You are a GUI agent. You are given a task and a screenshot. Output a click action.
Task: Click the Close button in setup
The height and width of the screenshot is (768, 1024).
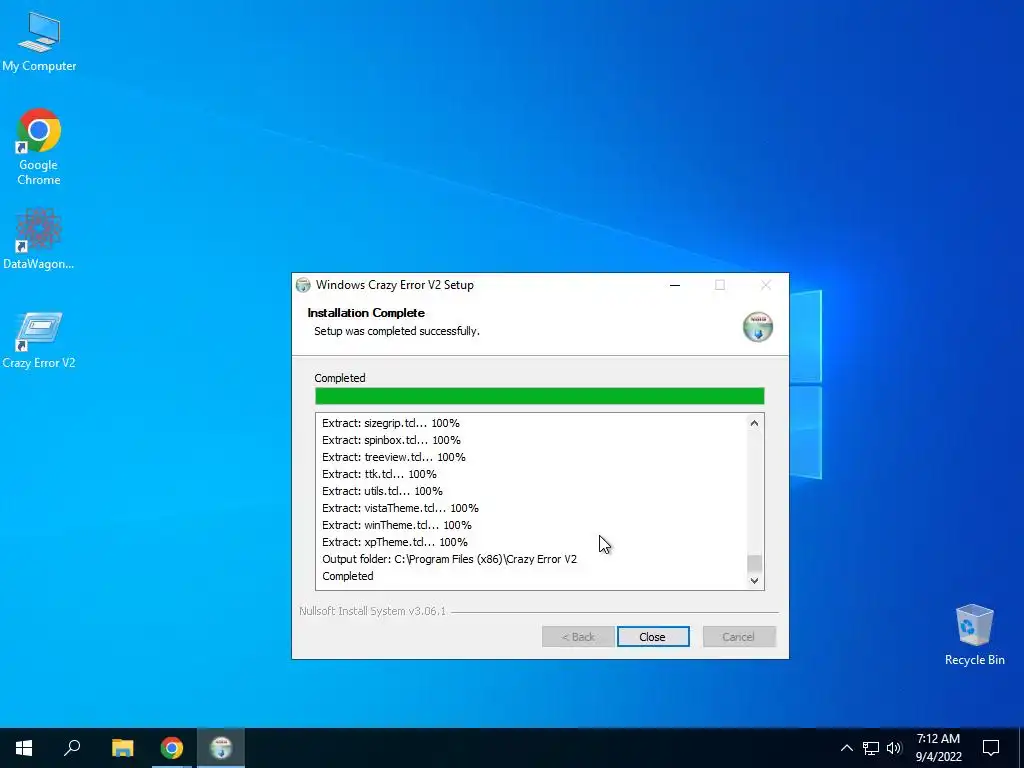[653, 637]
